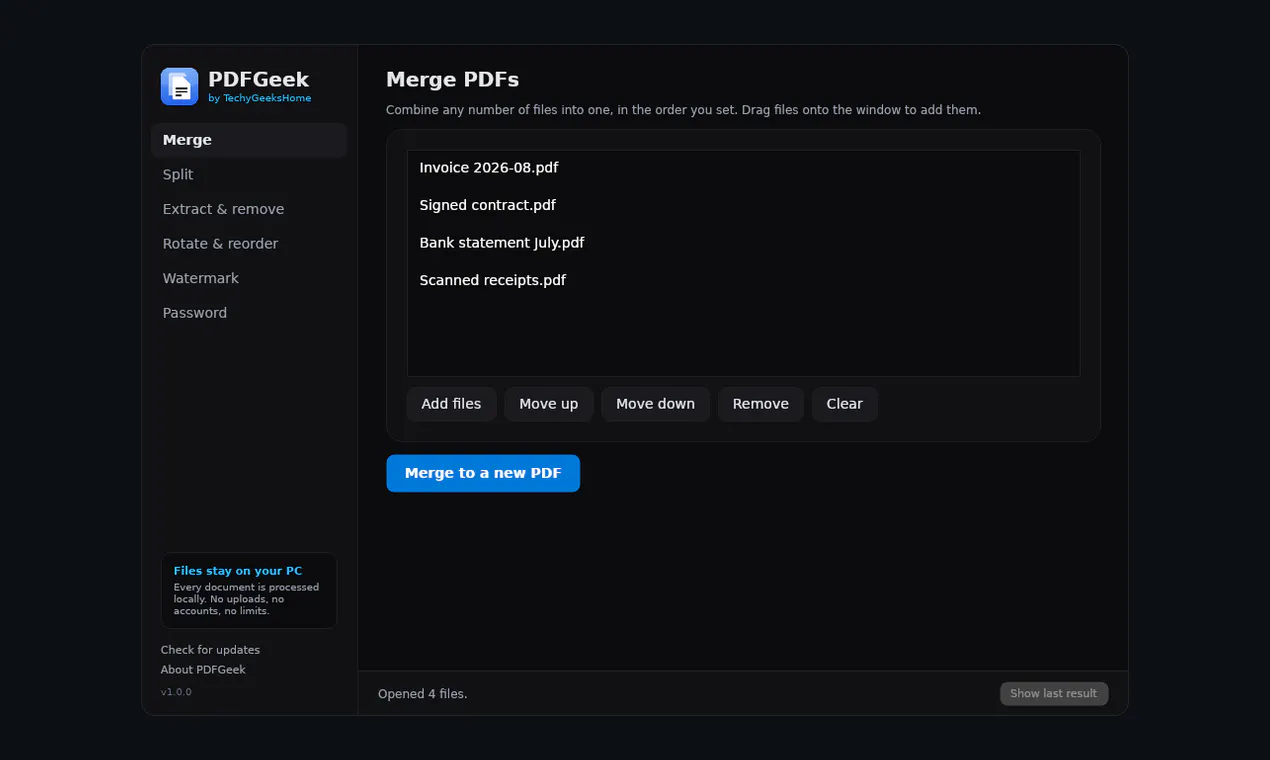This screenshot has height=760, width=1270.
Task: Go to Rotate & reorder section
Action: pyautogui.click(x=249, y=244)
